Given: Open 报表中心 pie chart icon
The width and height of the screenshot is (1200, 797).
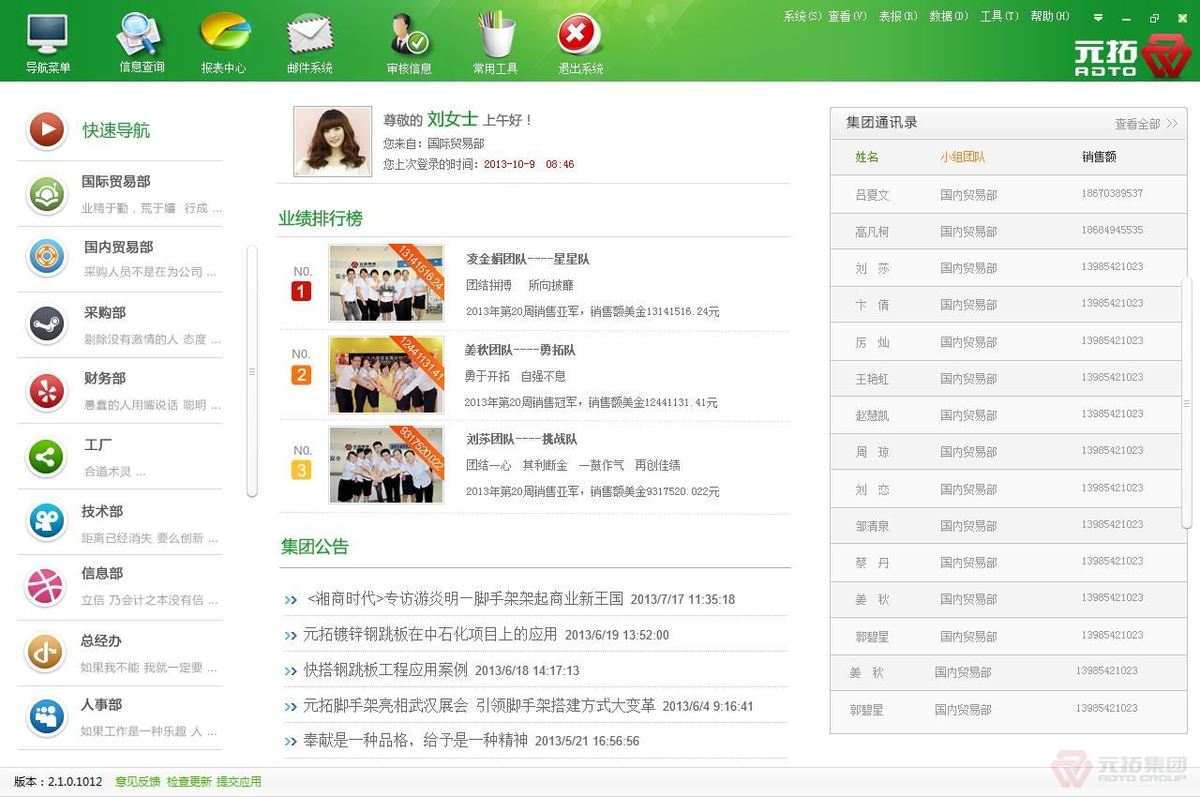Looking at the screenshot, I should (x=225, y=33).
